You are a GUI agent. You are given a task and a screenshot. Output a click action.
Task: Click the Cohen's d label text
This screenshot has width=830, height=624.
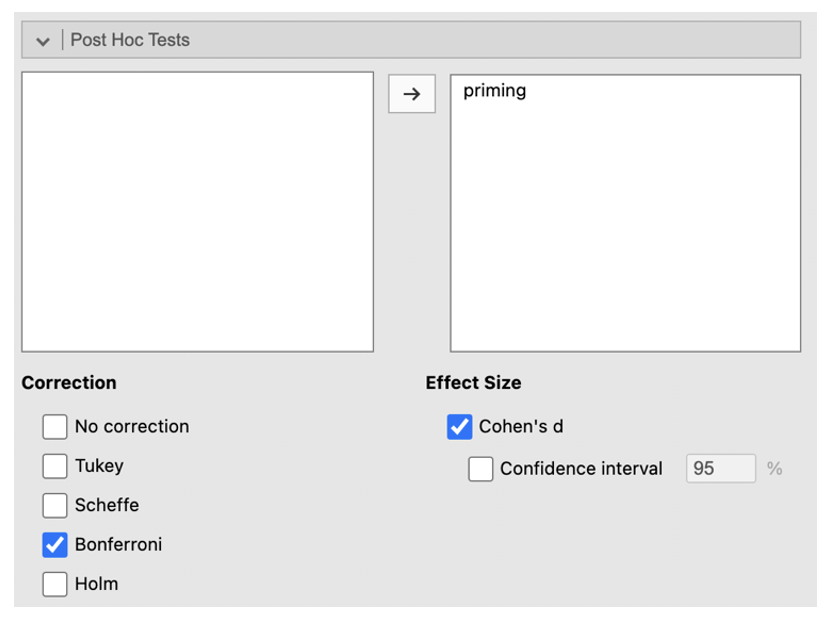[x=521, y=427]
